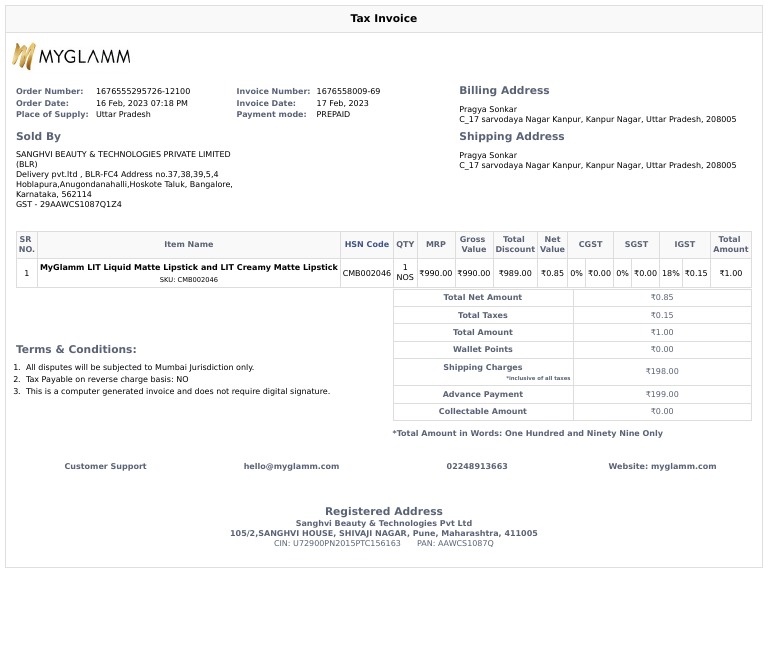The width and height of the screenshot is (768, 672).
Task: Click the Registered Address heading
Action: tap(384, 511)
